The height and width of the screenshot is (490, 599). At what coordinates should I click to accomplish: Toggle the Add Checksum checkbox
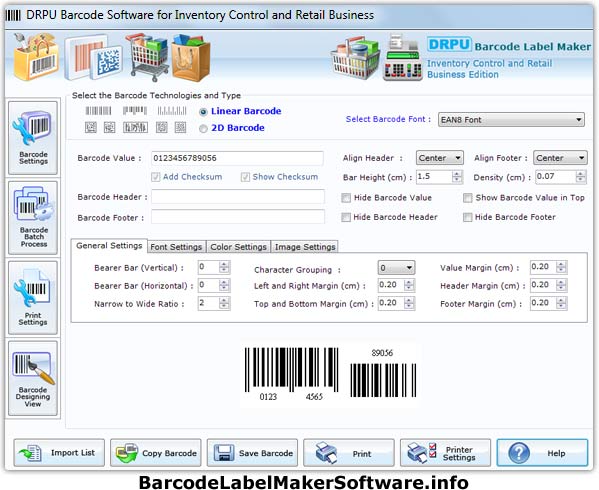coord(155,177)
